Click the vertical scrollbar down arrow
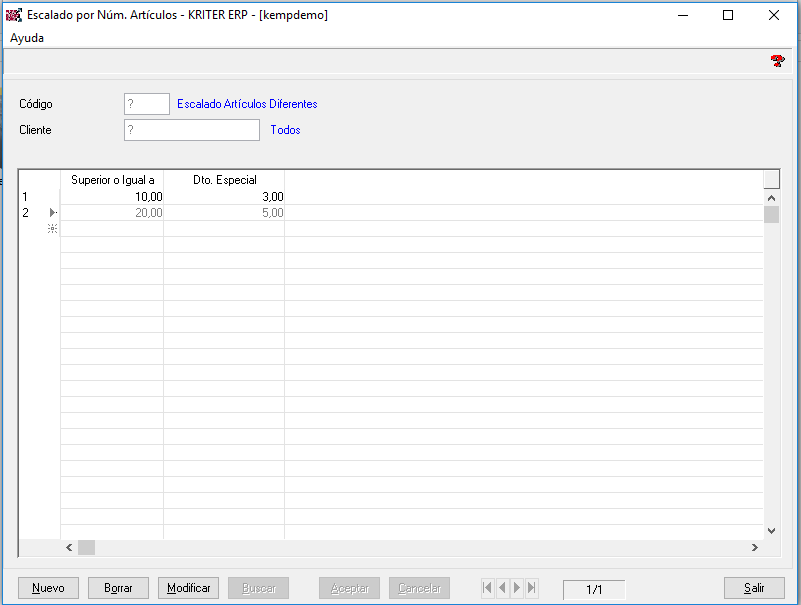The height and width of the screenshot is (605, 801). [771, 531]
